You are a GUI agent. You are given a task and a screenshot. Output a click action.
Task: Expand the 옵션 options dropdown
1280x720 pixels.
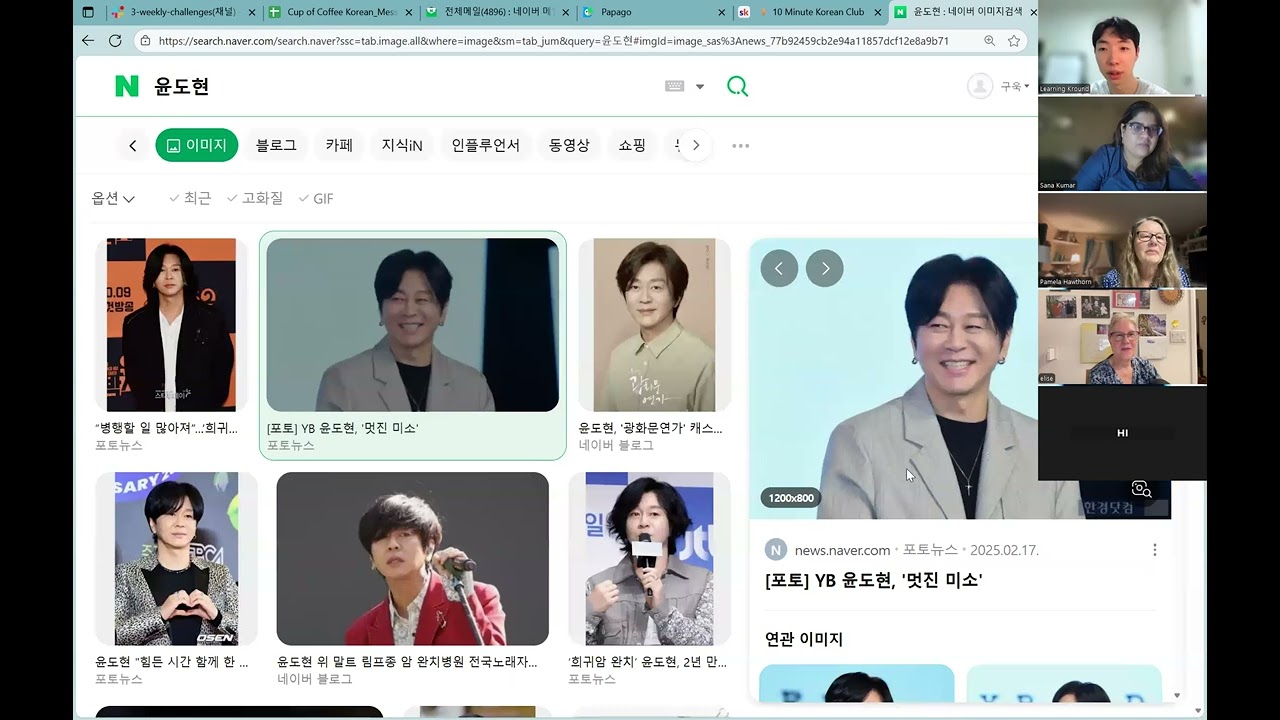click(113, 199)
